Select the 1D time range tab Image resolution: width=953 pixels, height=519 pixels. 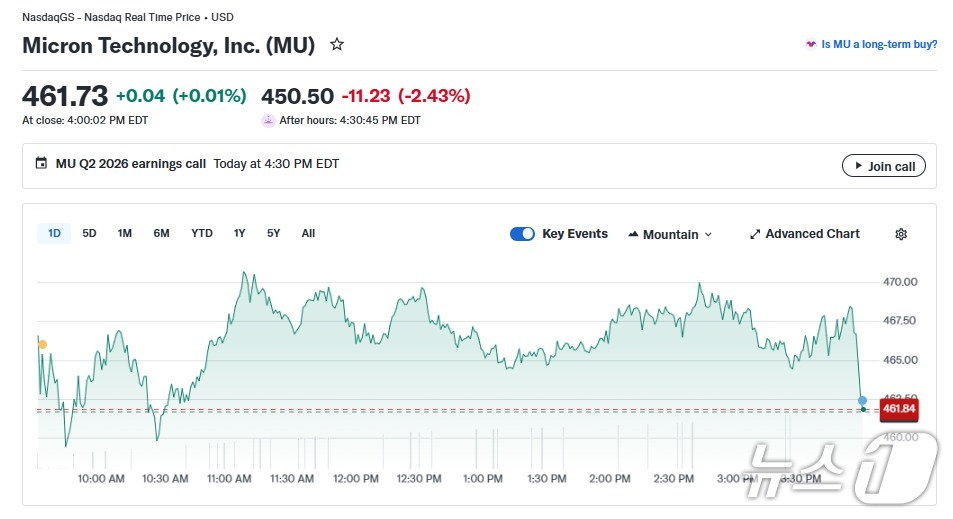(x=54, y=234)
